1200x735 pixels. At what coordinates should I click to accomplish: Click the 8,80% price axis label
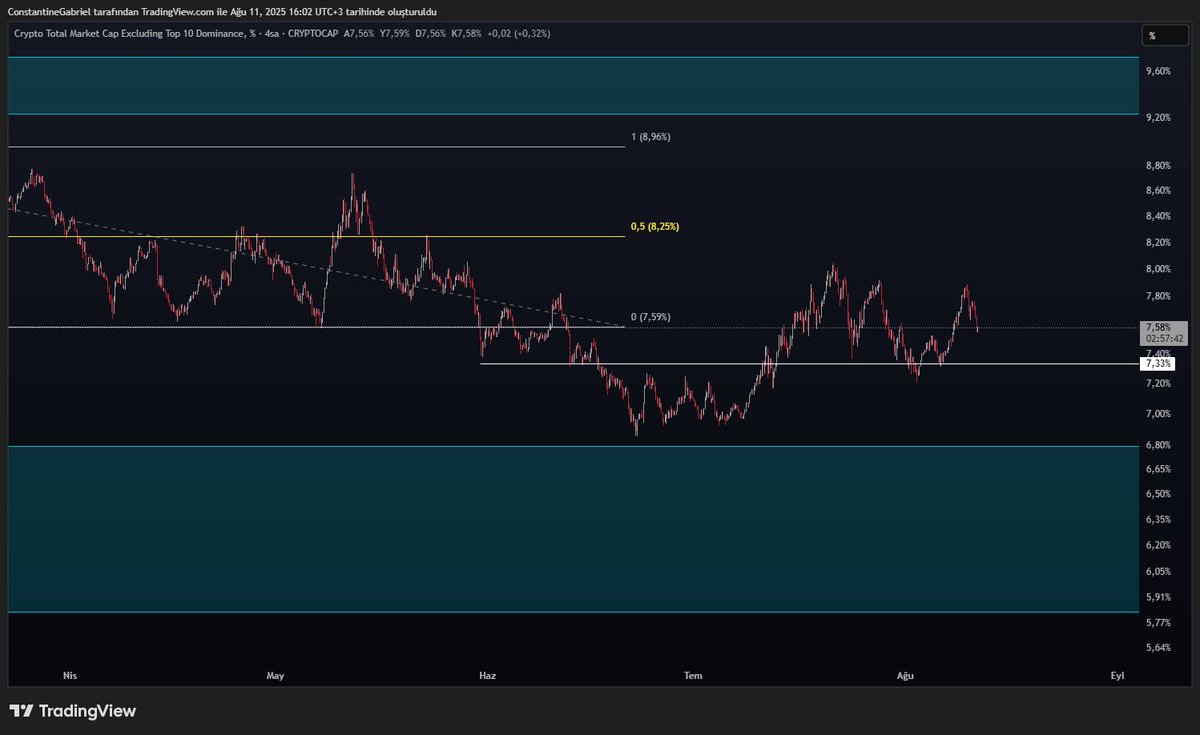pyautogui.click(x=1158, y=166)
